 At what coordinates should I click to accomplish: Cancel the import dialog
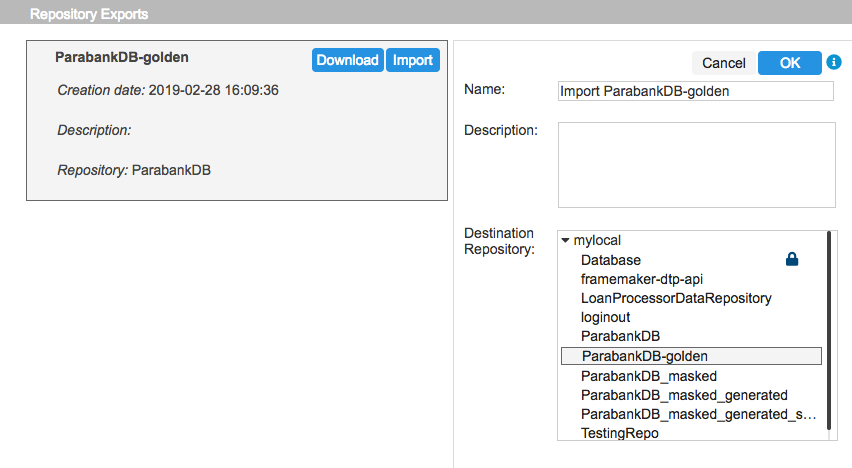point(724,63)
